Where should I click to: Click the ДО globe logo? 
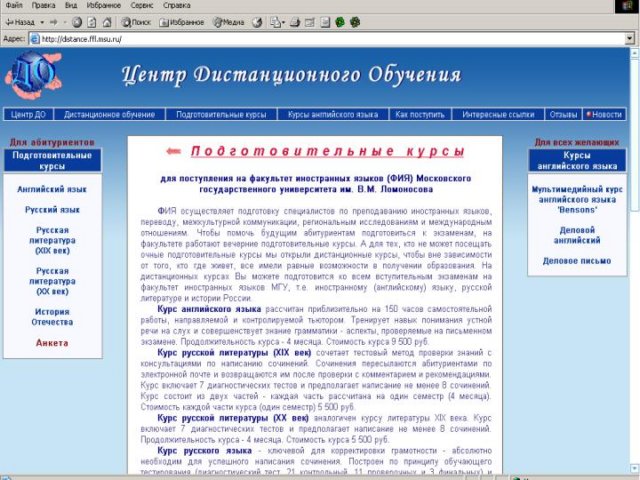point(33,75)
